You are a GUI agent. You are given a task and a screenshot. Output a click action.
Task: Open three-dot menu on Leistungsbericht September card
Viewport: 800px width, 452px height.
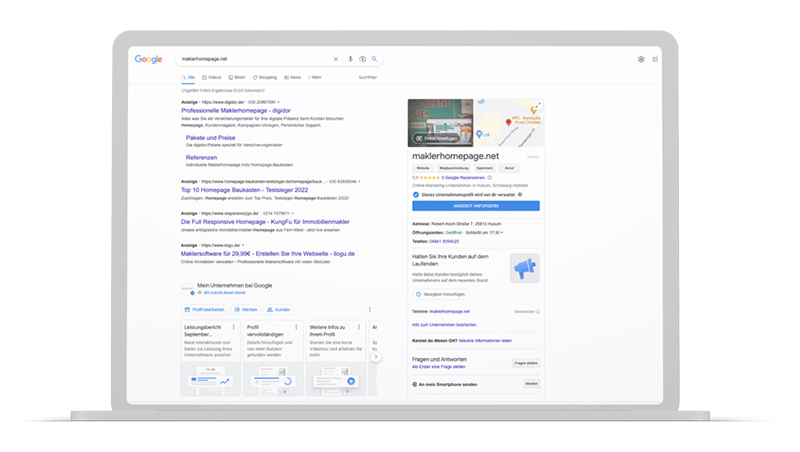(x=234, y=327)
